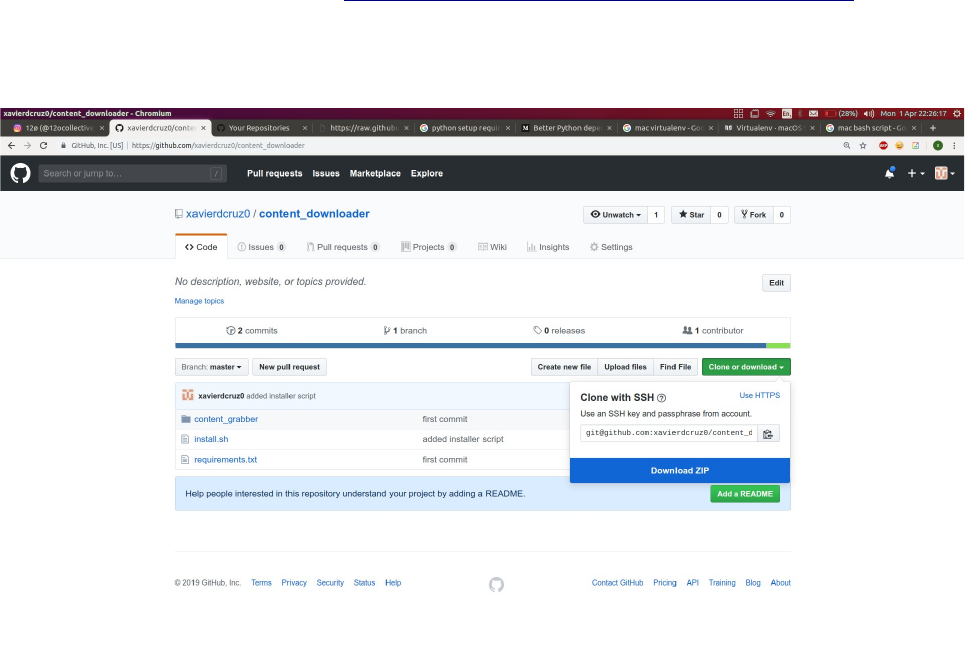Click the GitHub octocat logo in the header
The image size is (965, 650).
(x=20, y=174)
